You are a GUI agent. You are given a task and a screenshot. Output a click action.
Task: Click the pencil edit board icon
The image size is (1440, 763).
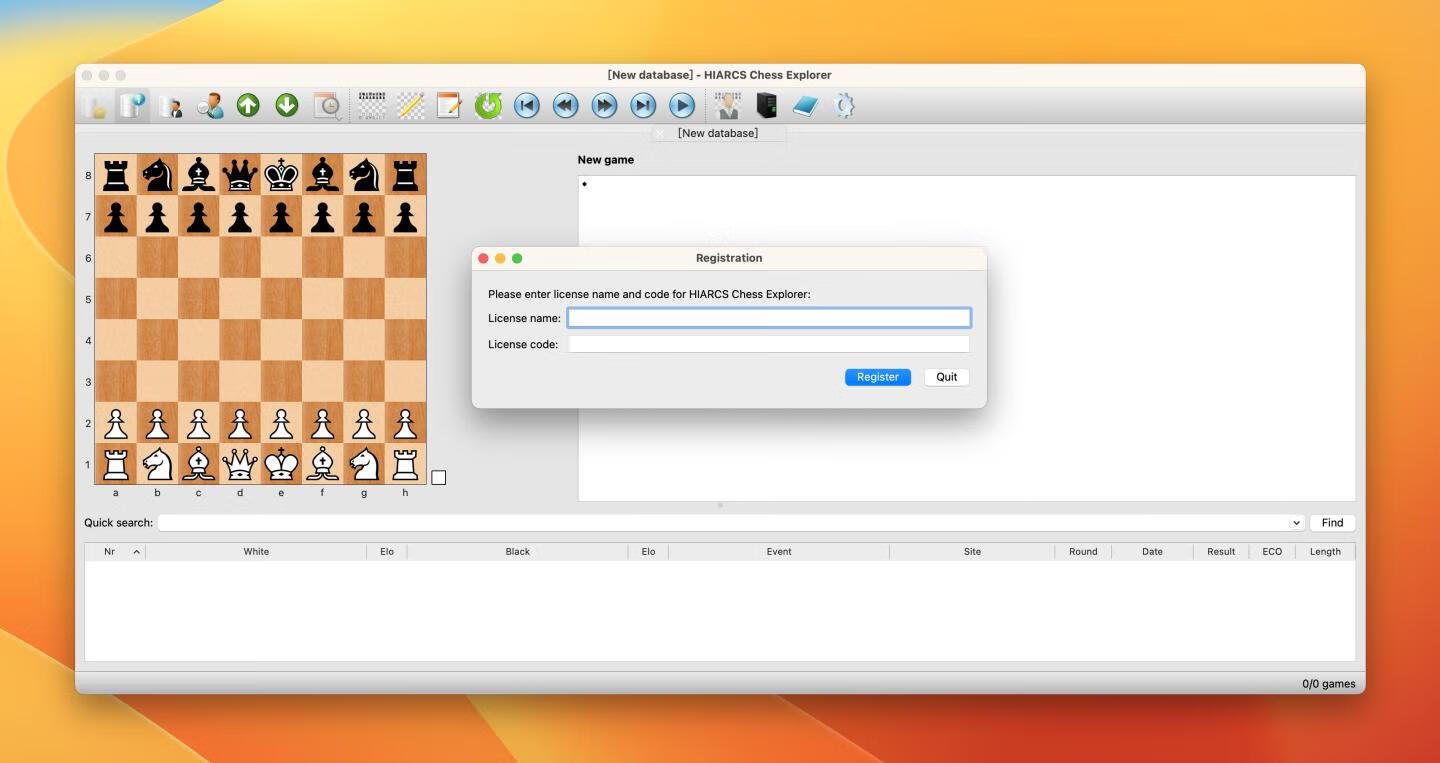411,106
